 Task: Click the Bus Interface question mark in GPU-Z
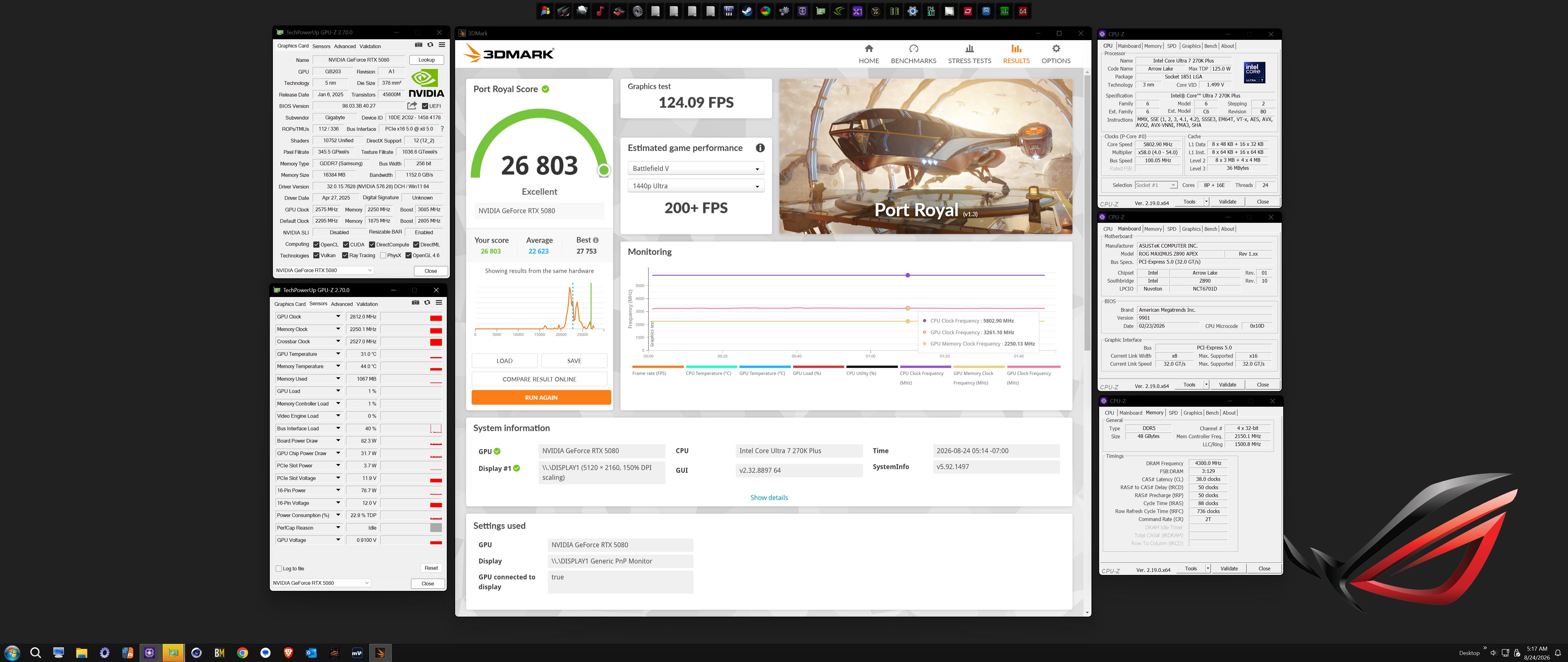point(442,129)
